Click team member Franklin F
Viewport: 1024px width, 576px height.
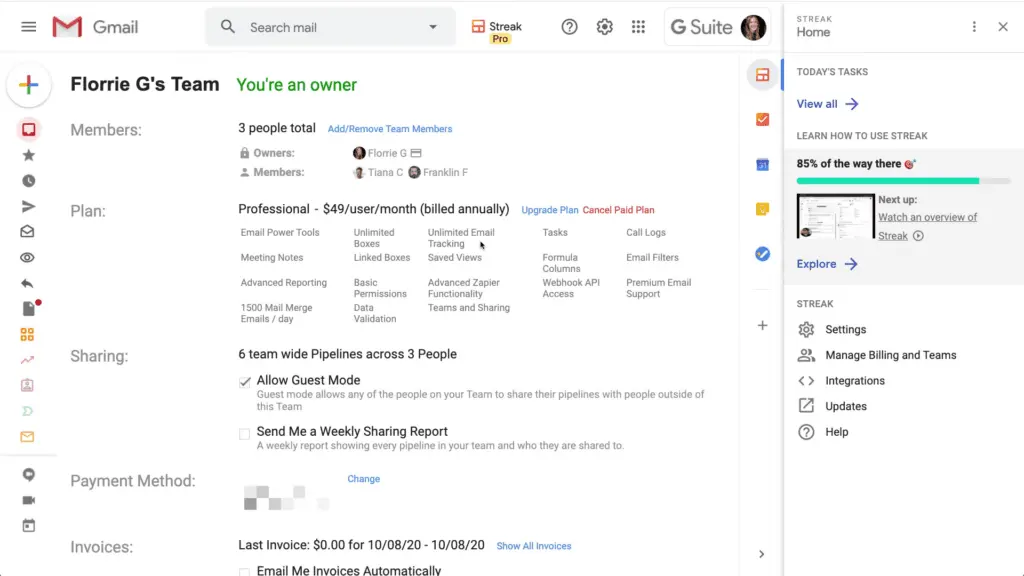tap(438, 172)
